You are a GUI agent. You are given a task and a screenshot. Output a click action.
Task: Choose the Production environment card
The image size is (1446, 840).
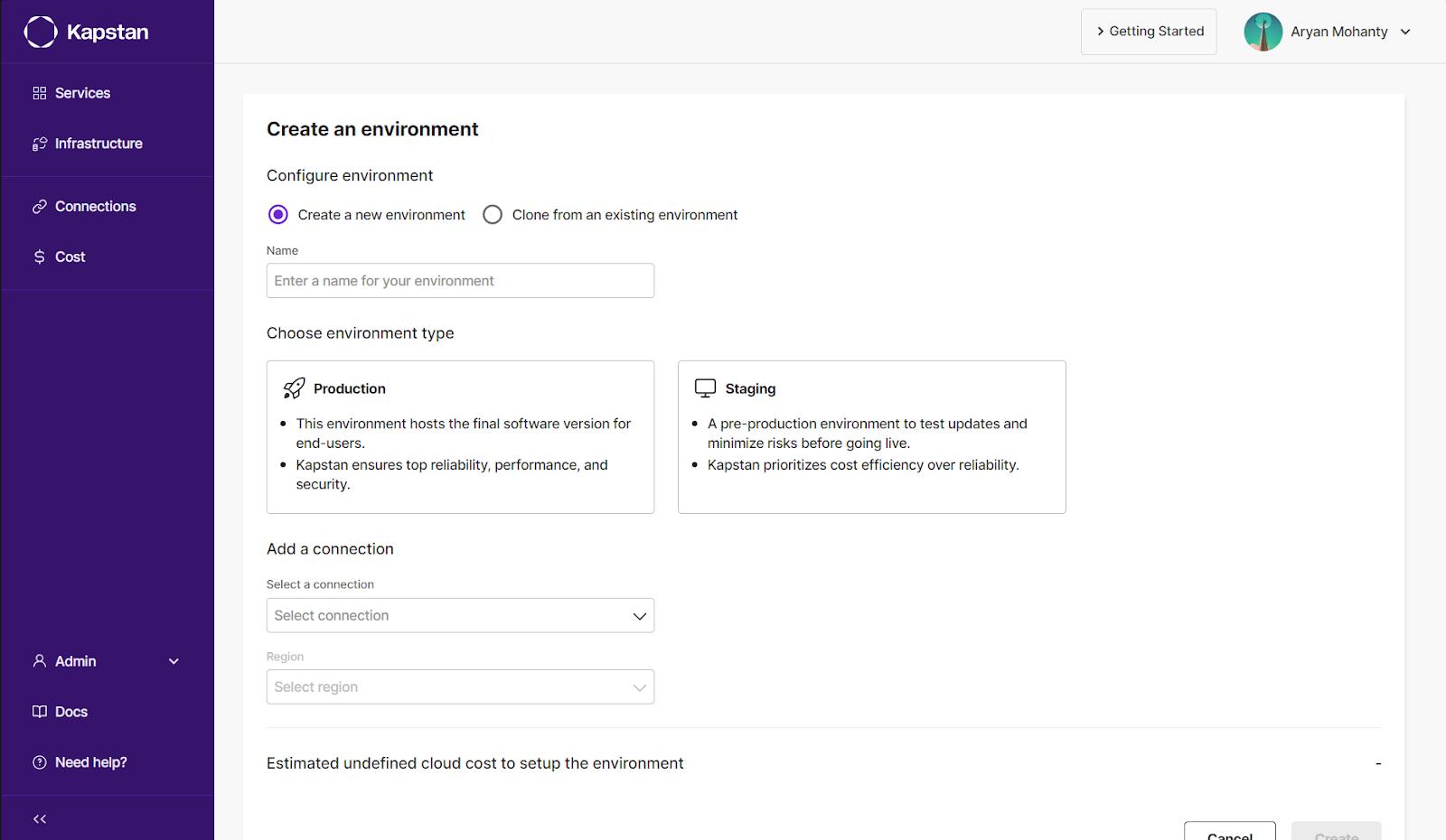tap(460, 437)
